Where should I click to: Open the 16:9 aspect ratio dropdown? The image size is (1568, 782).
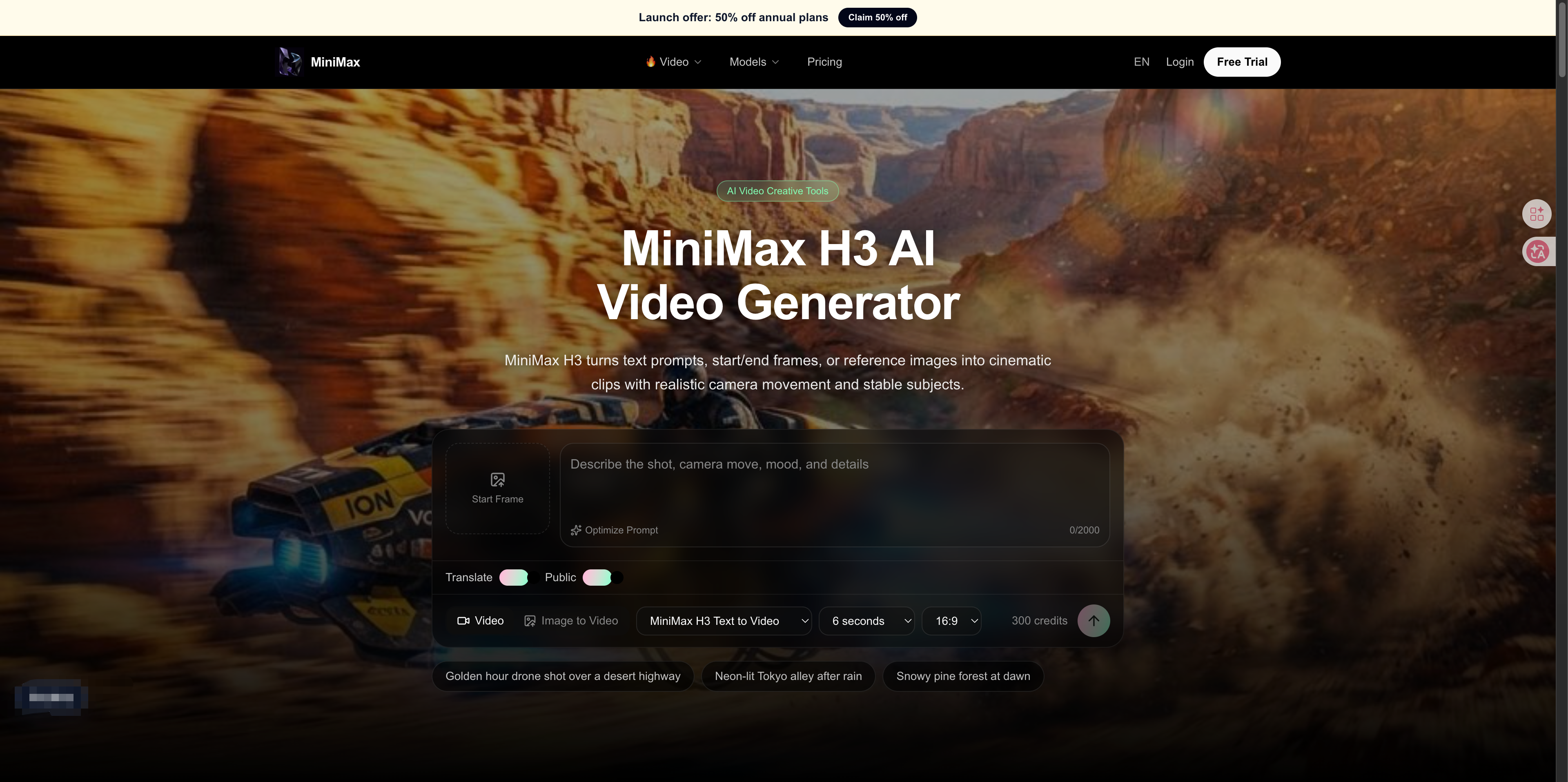click(x=951, y=621)
